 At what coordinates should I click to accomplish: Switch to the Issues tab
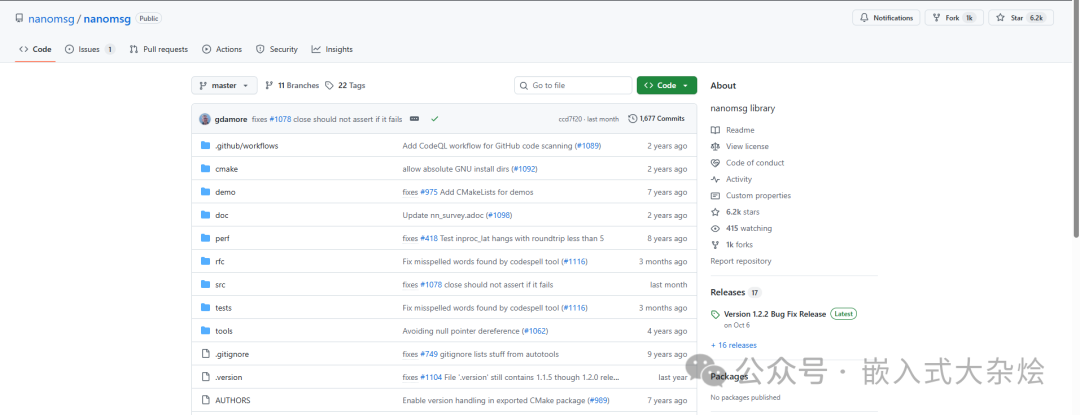tap(90, 50)
